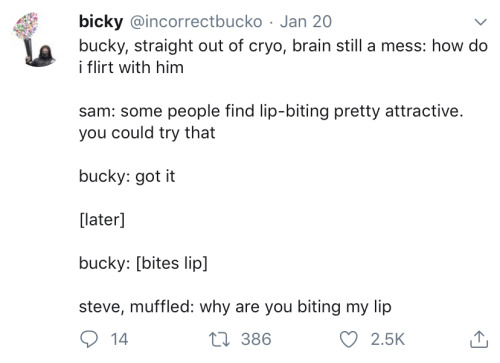
Task: Select the 'sam: some people find lip-biting' line
Action: (x=271, y=111)
